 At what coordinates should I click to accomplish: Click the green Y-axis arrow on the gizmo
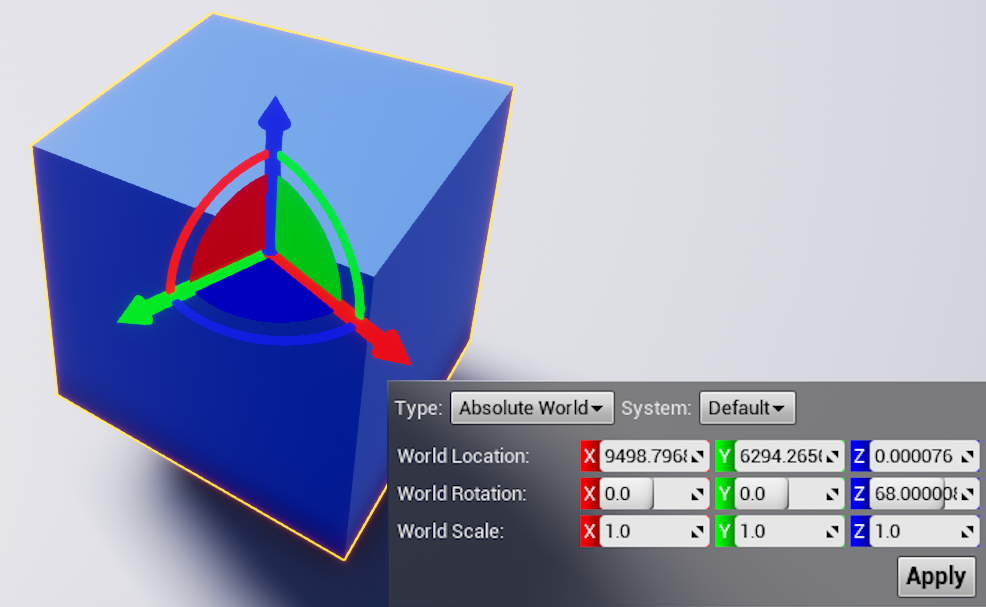(x=138, y=310)
